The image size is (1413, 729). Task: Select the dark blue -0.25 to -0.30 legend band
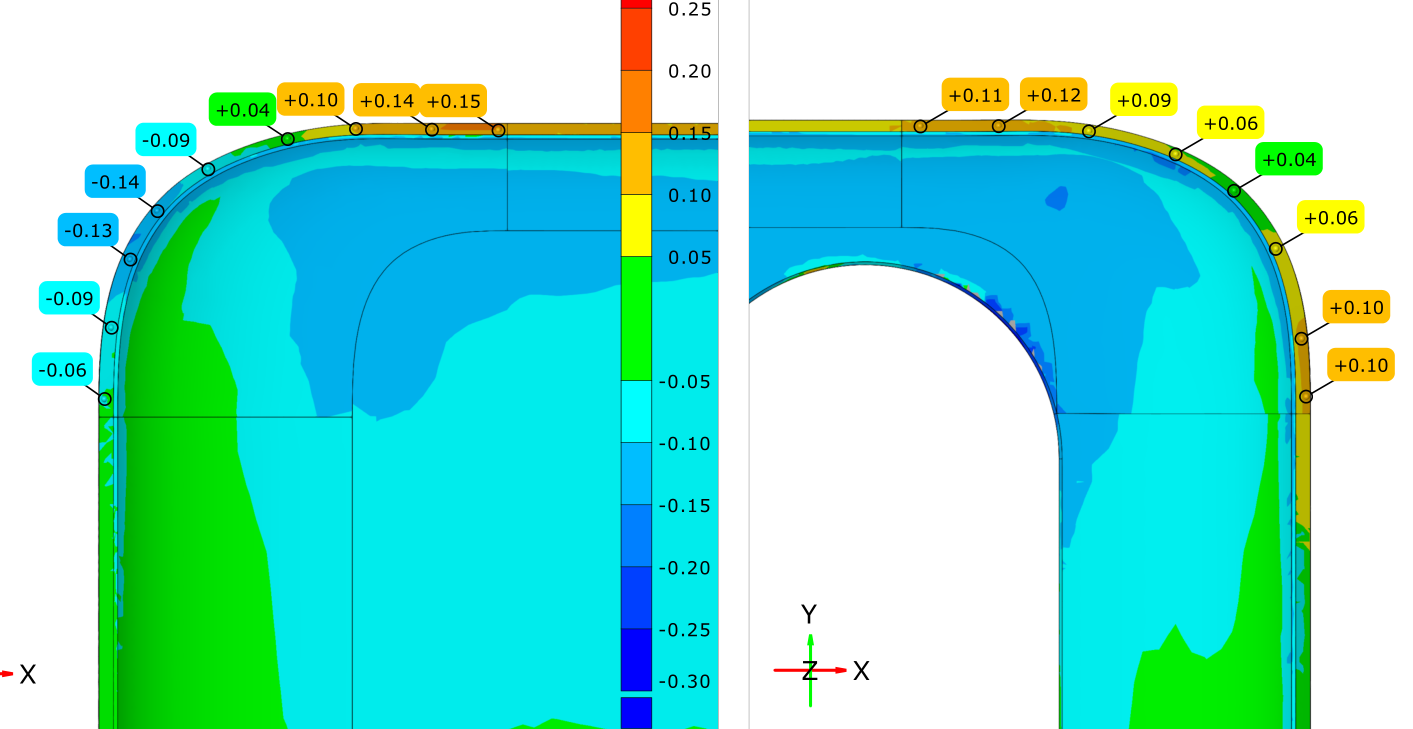(636, 658)
